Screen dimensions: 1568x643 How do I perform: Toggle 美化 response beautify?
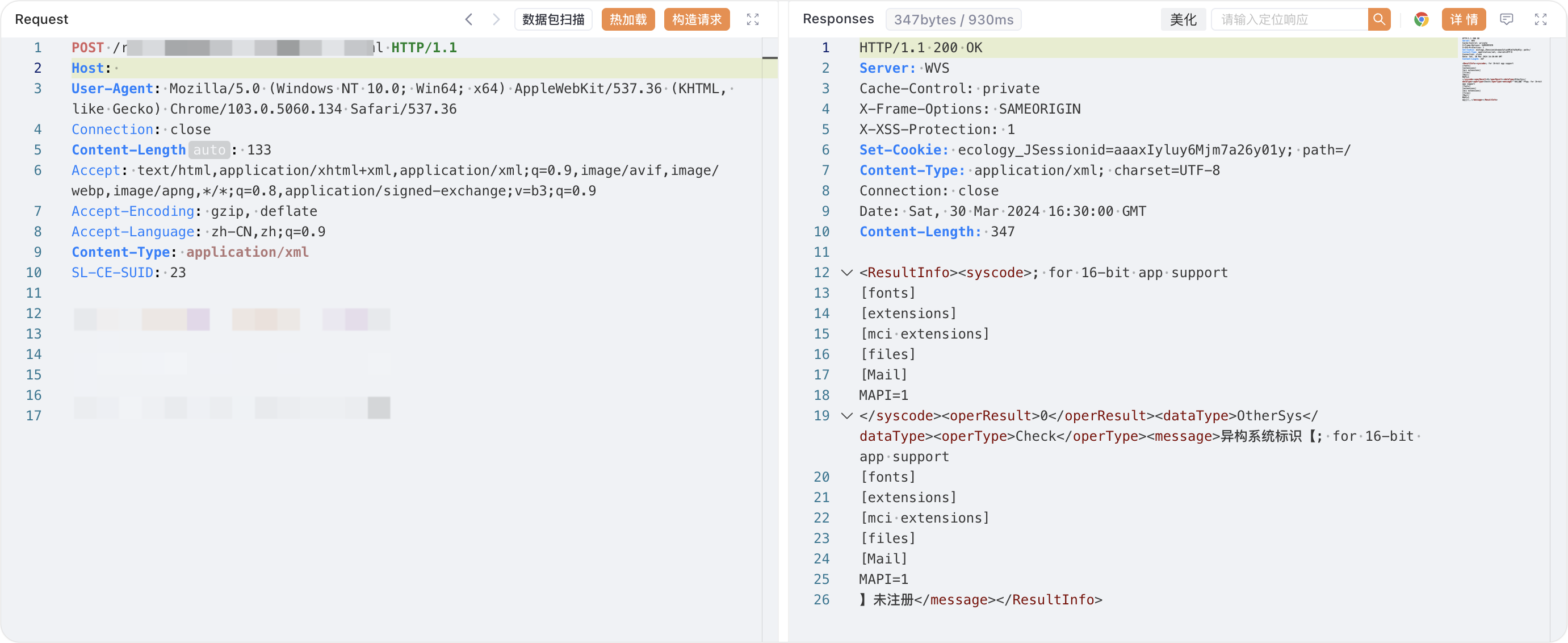[x=1183, y=19]
